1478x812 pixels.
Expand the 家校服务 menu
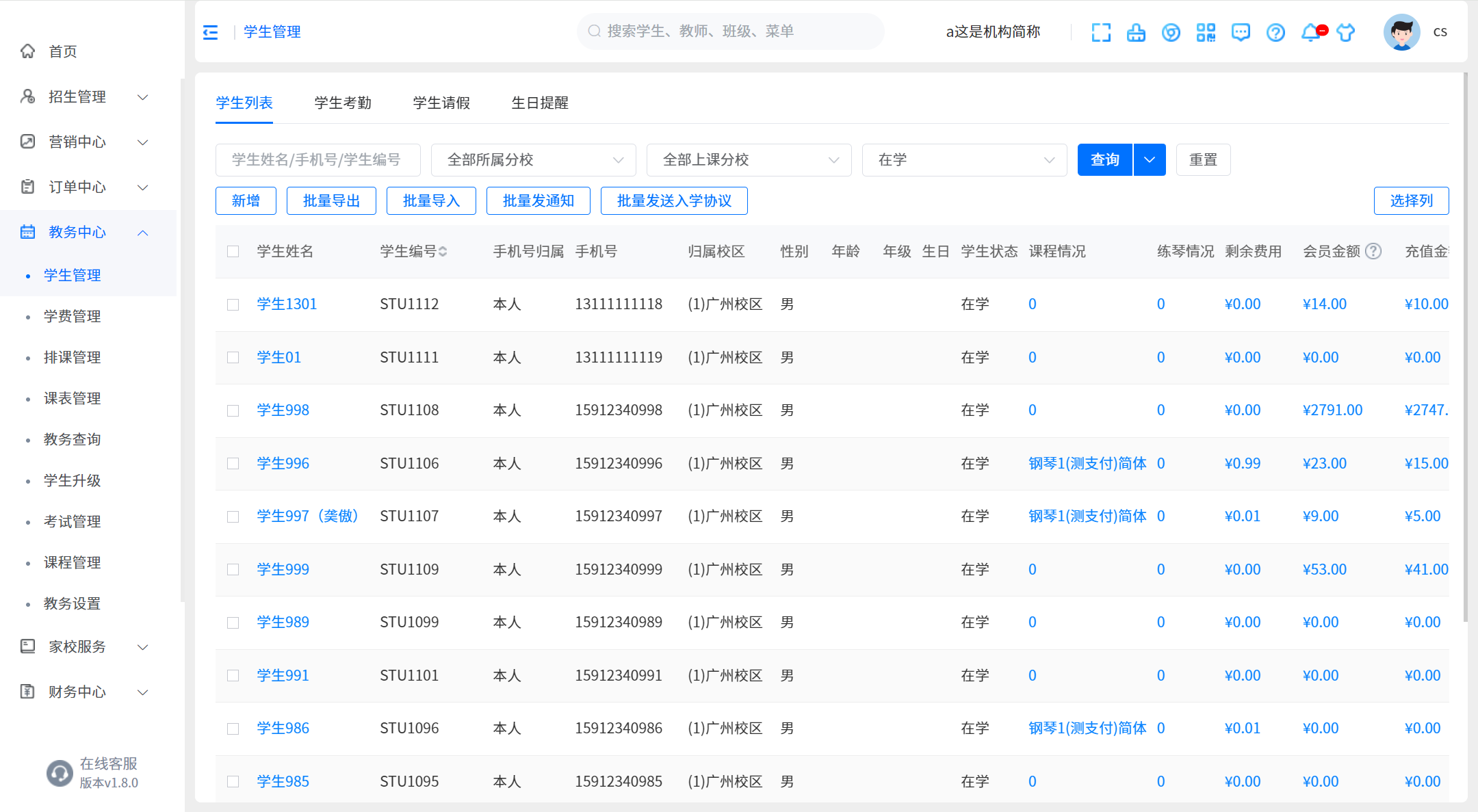(x=143, y=647)
